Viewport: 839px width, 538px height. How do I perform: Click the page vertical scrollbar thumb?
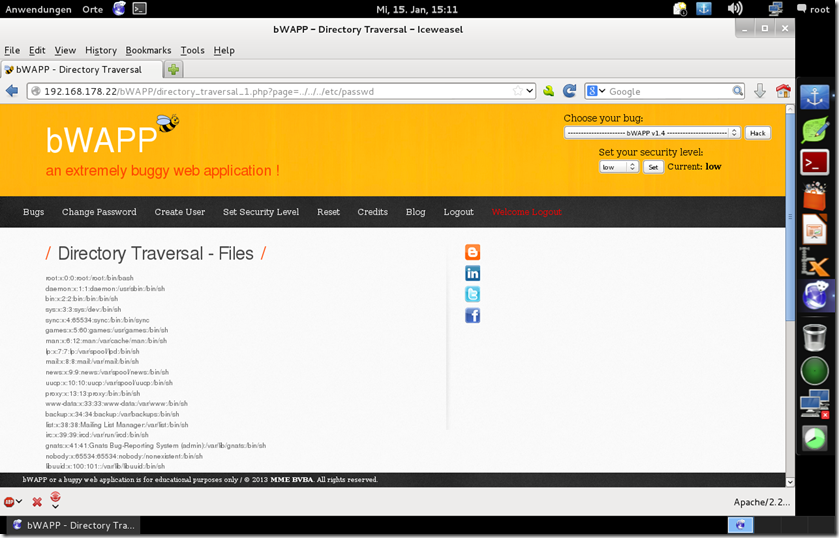tap(790, 217)
